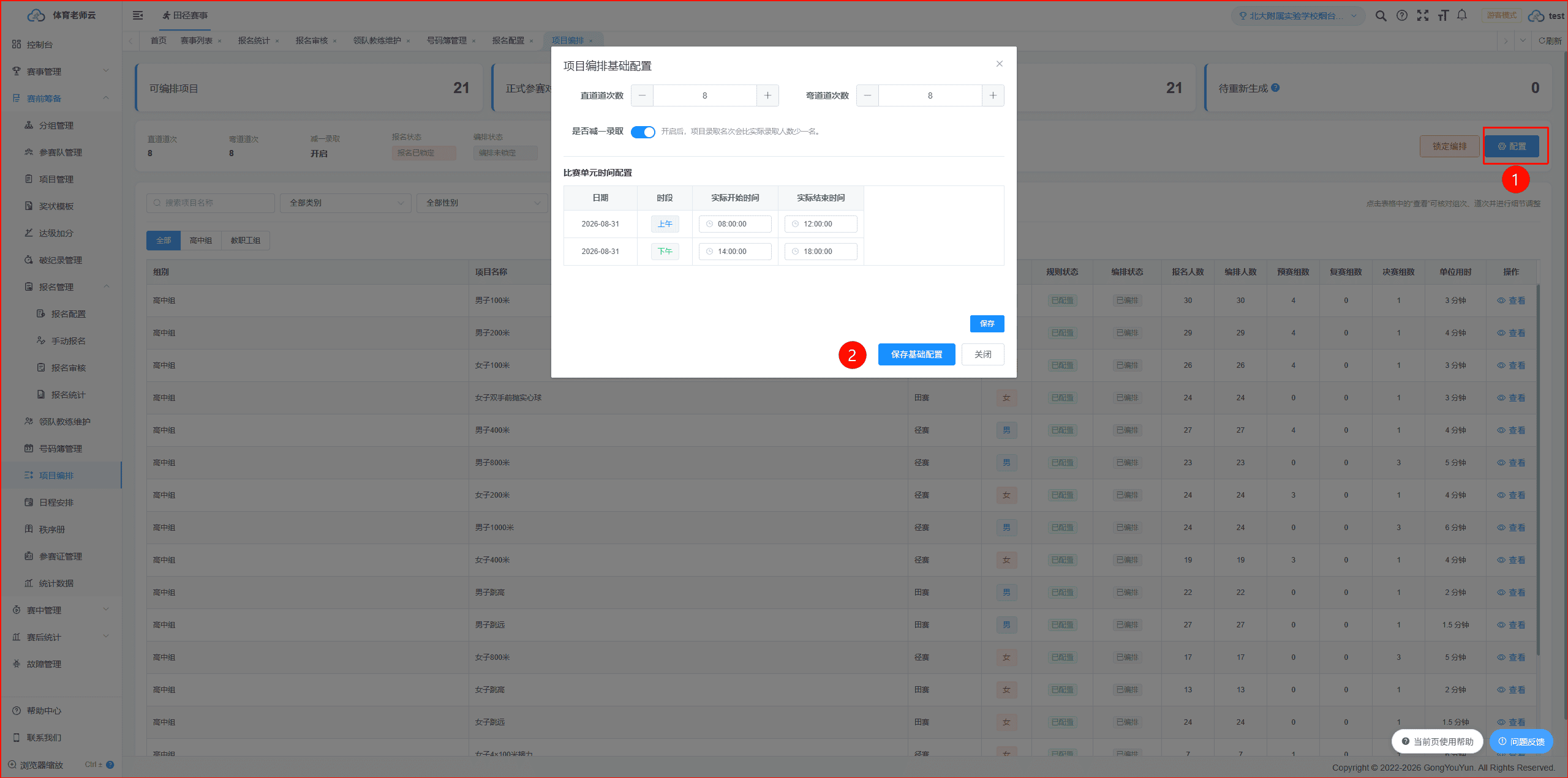Open 手动报名 in sidebar
This screenshot has width=1568, height=778.
[x=61, y=341]
